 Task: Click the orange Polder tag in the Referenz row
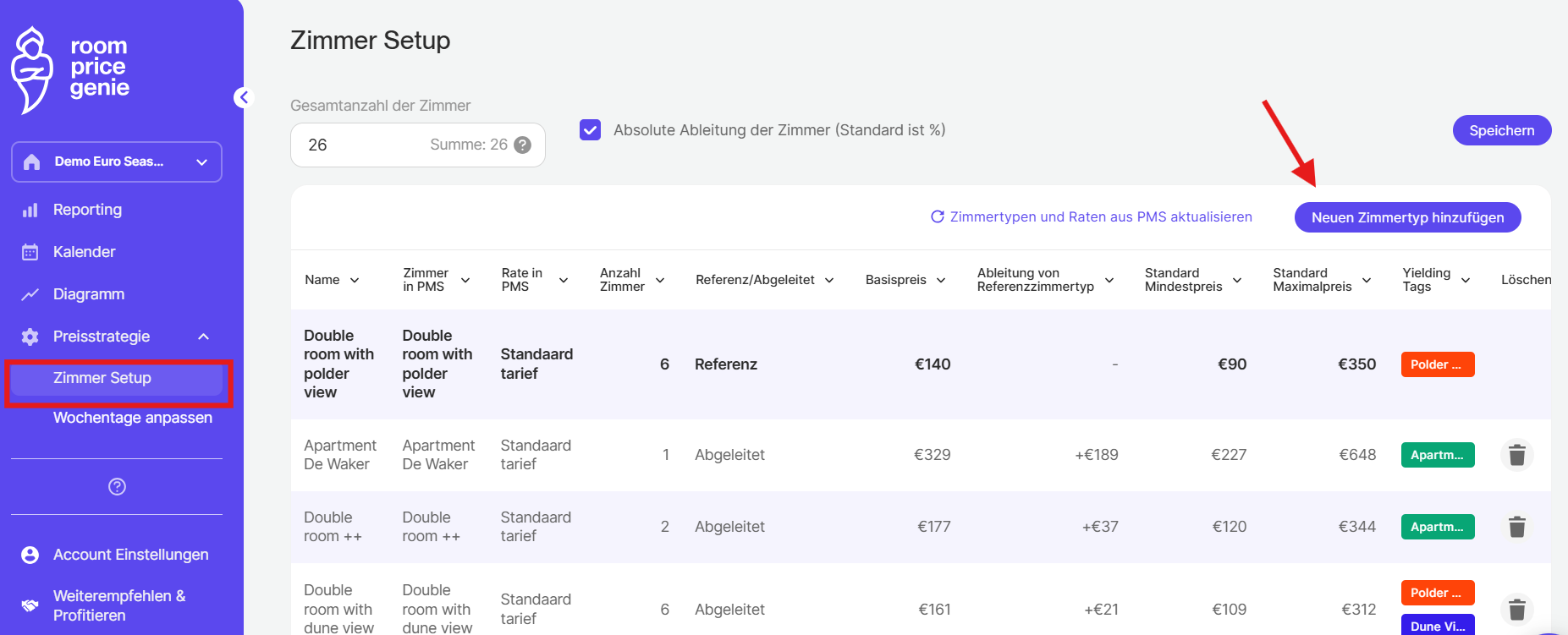(1437, 364)
